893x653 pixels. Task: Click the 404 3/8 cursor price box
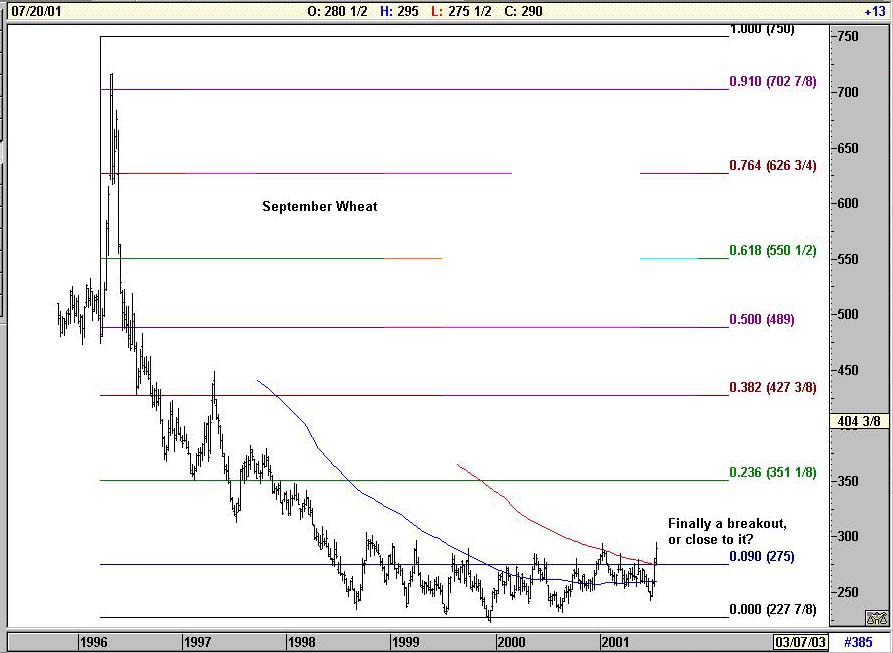[x=859, y=421]
